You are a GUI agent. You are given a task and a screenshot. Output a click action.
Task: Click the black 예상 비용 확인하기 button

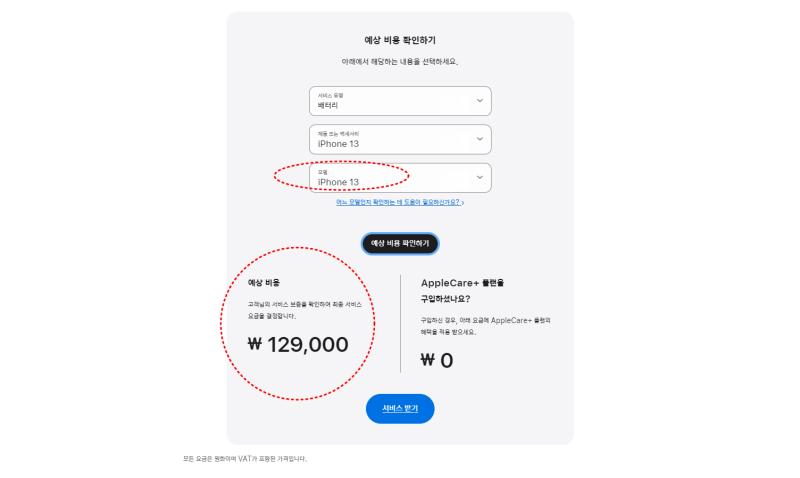400,243
